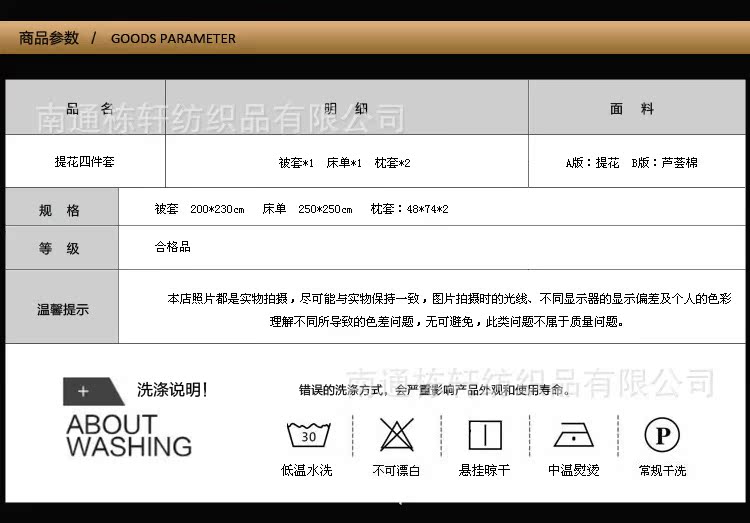Click the dark plus-sign badge beside 洗涤说明
Viewport: 750px width, 523px height.
coord(93,391)
